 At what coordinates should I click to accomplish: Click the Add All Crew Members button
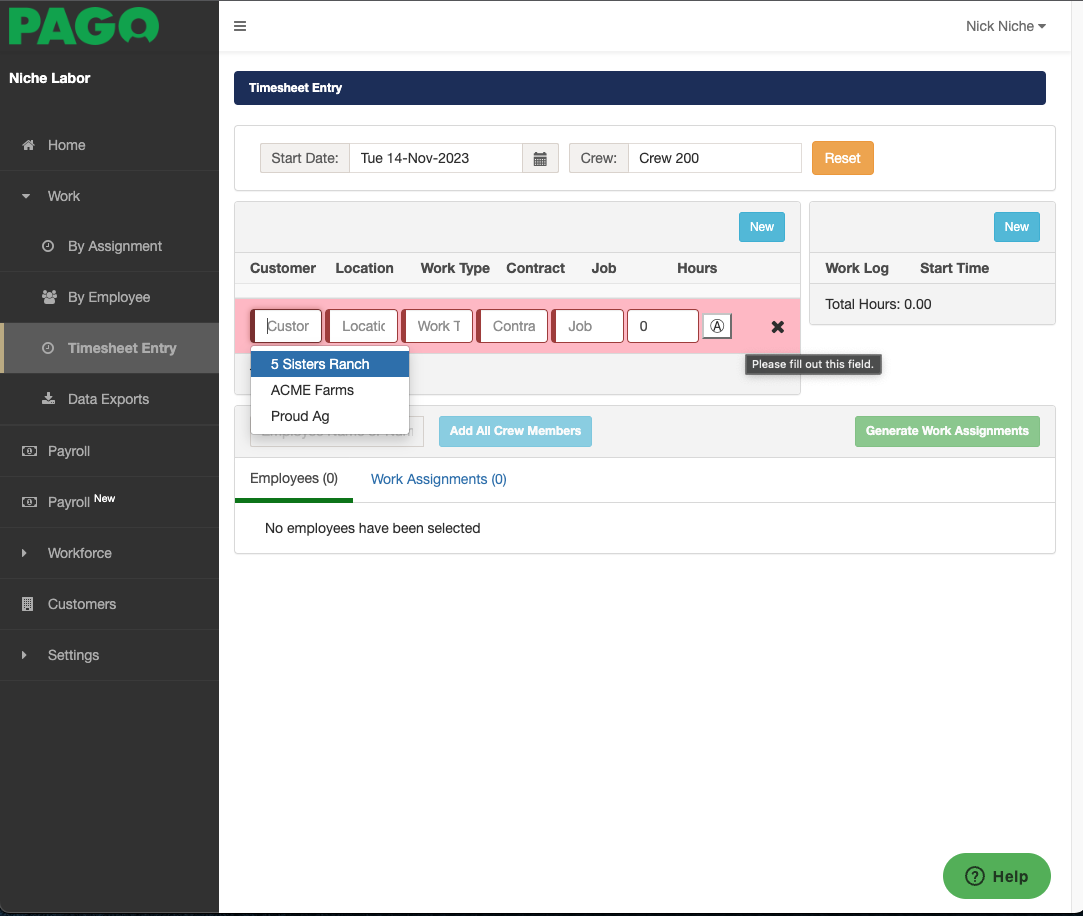click(x=515, y=431)
